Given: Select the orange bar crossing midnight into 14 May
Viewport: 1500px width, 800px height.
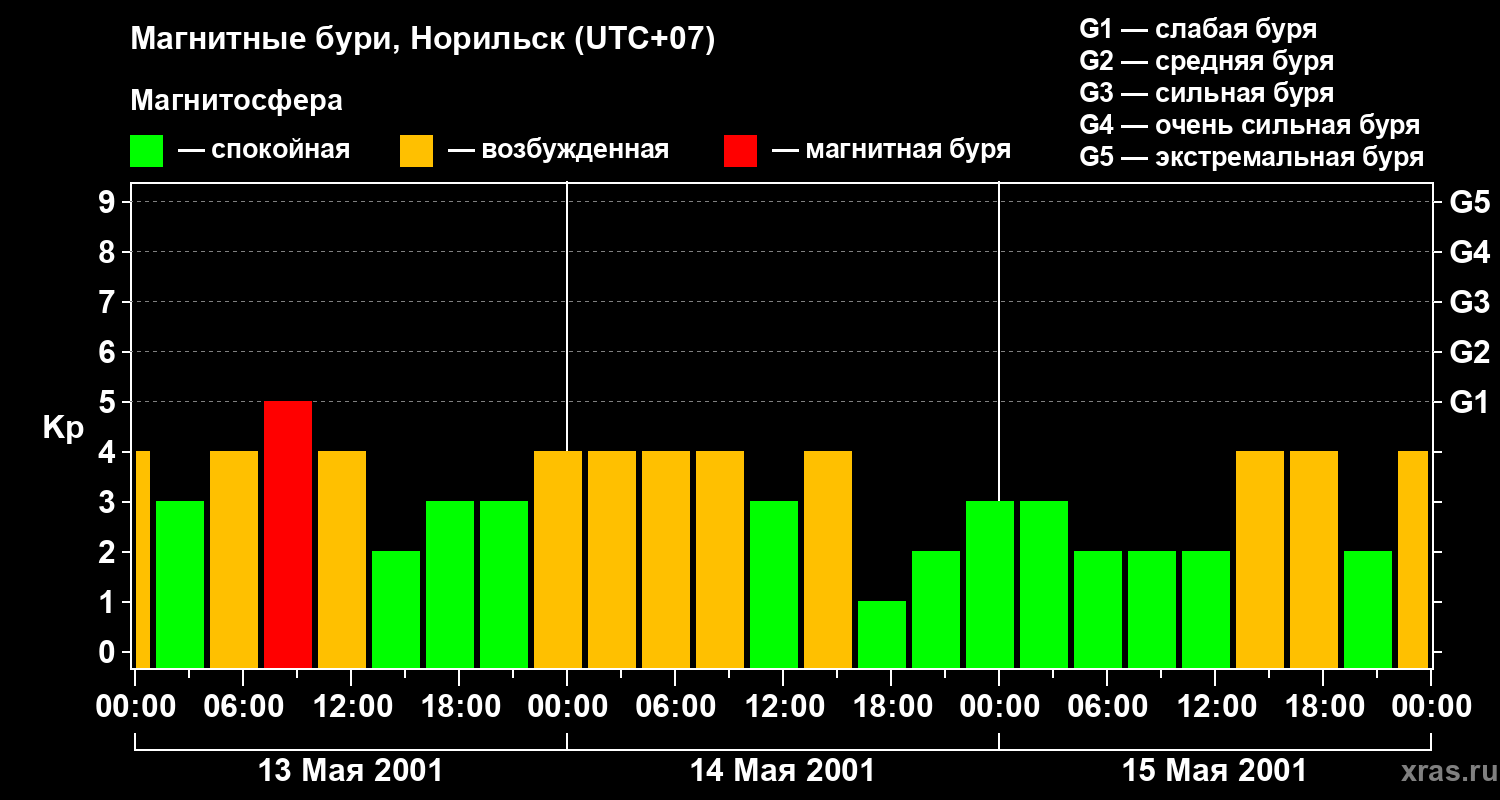Looking at the screenshot, I should click(x=558, y=559).
